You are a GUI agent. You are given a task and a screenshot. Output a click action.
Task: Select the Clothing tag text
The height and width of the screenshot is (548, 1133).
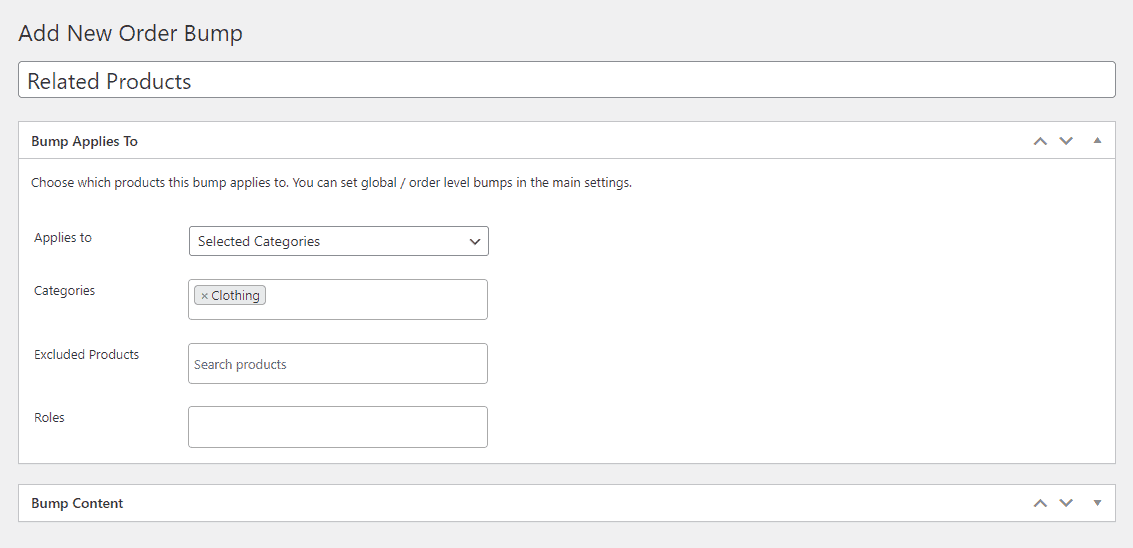[x=236, y=296]
